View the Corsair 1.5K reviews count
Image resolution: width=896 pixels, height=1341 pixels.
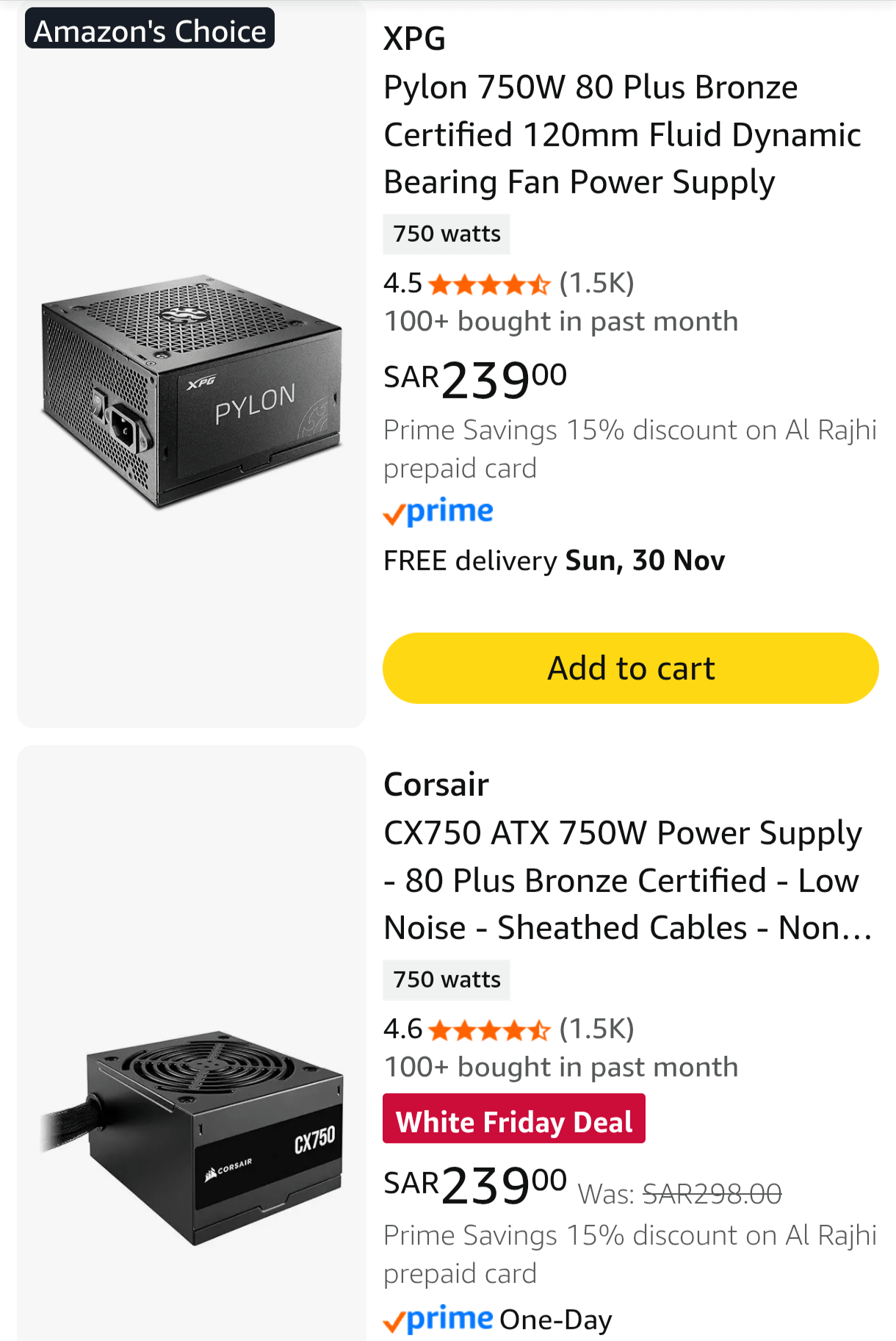click(x=596, y=1029)
